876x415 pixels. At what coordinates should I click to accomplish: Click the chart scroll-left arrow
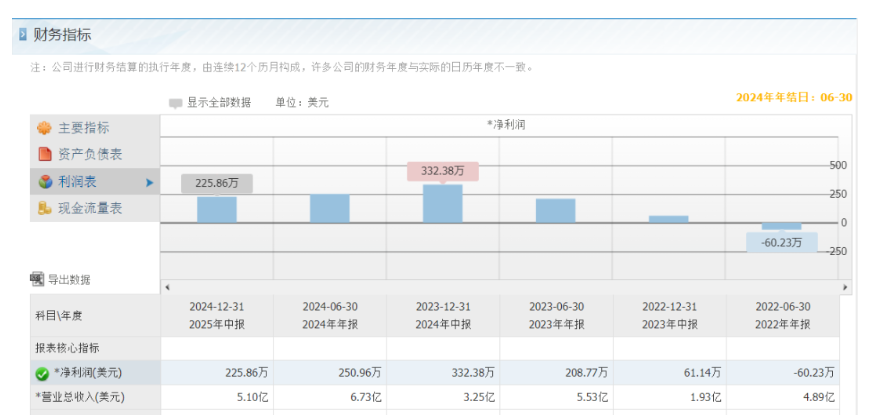(168, 287)
